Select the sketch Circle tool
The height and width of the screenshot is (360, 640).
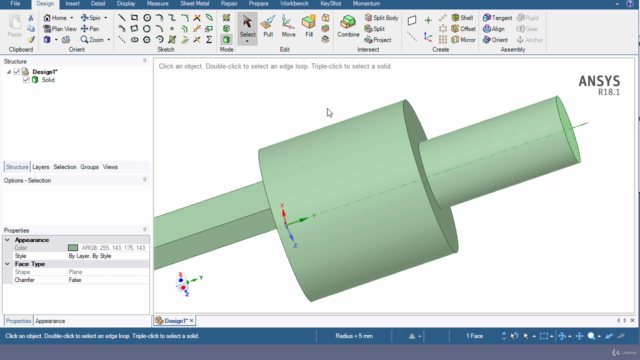[x=147, y=18]
